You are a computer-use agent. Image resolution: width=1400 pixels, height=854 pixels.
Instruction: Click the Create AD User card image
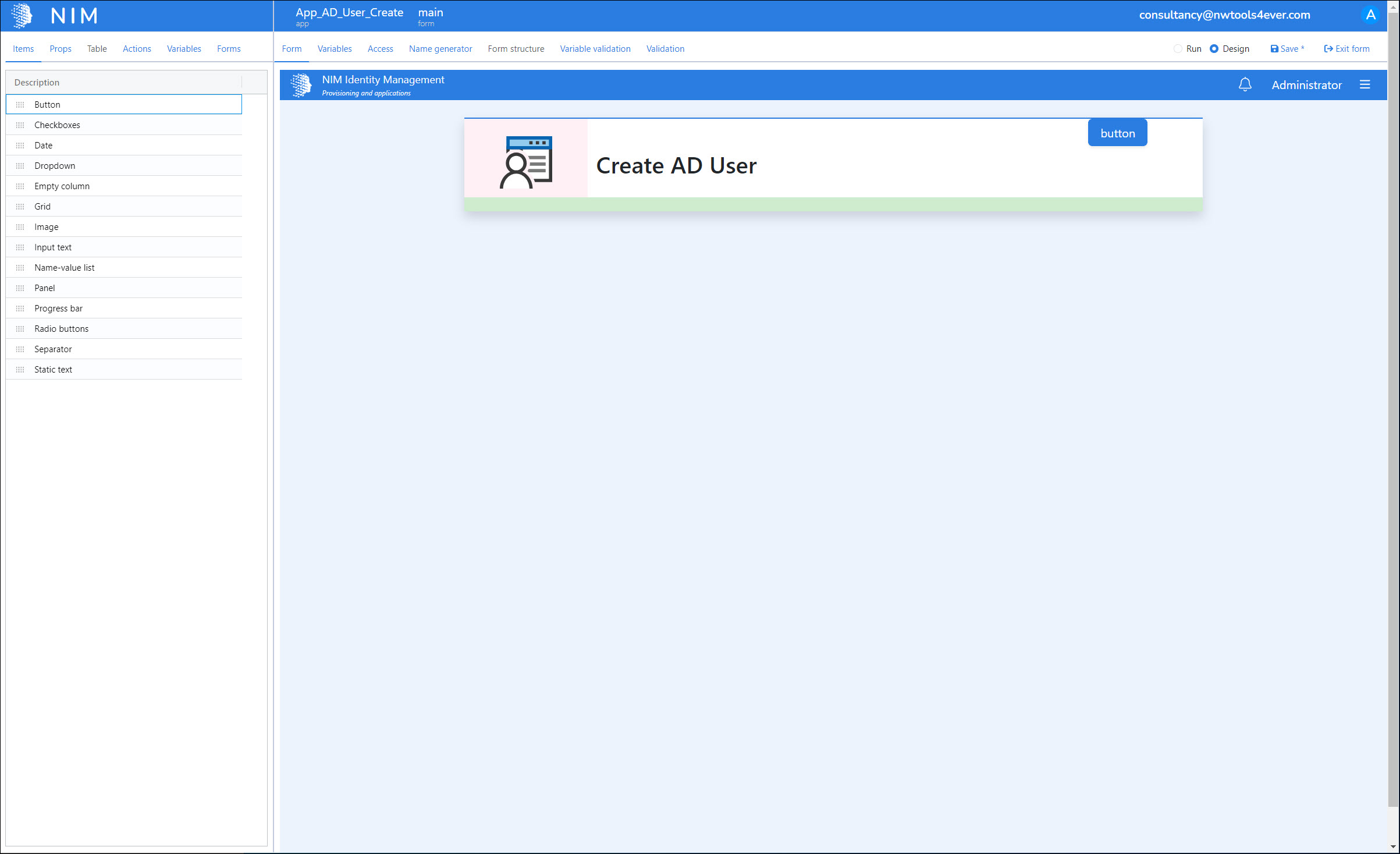(x=526, y=161)
